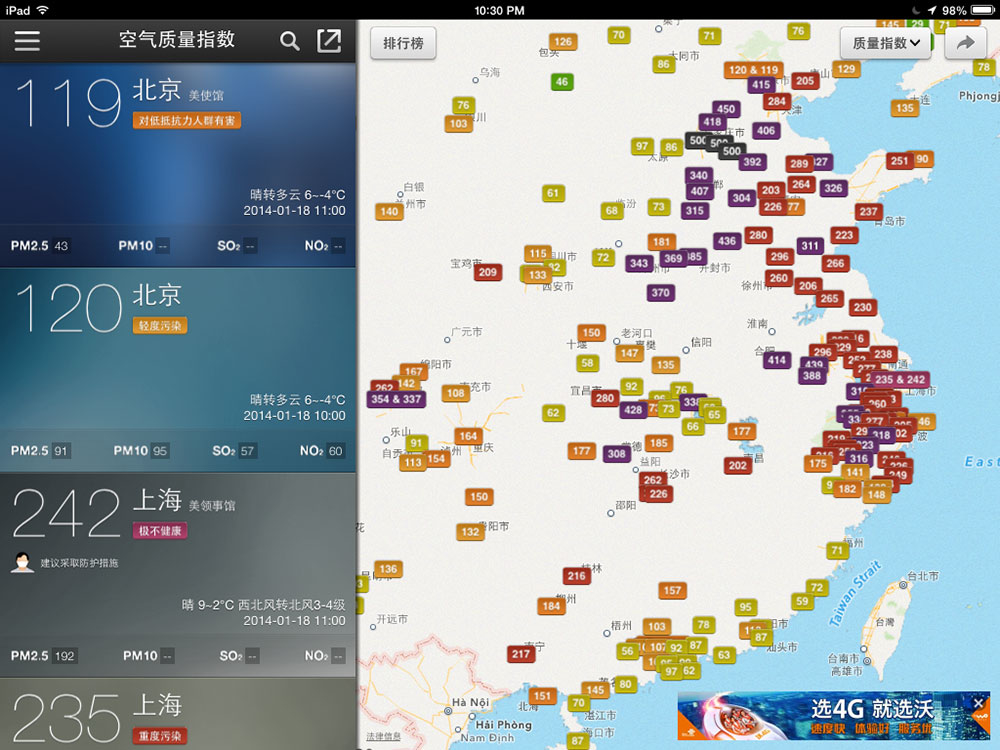Viewport: 1000px width, 750px height.
Task: Open the hamburger menu
Action: click(27, 41)
